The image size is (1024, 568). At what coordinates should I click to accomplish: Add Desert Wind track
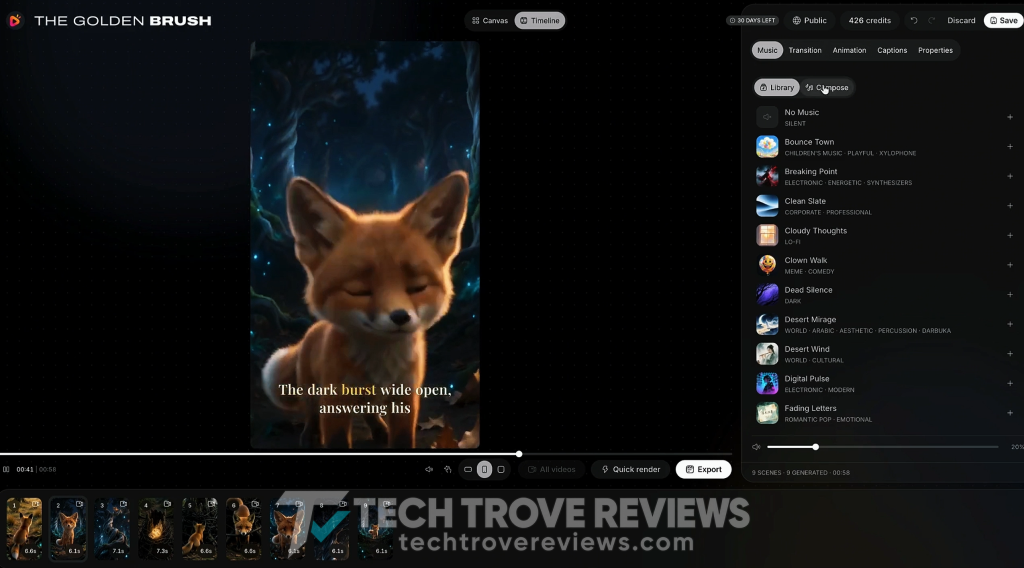(x=1010, y=354)
